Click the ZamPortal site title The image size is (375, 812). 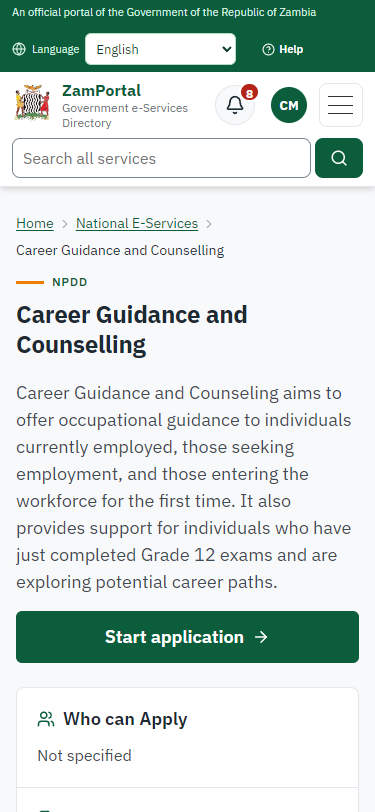(102, 91)
